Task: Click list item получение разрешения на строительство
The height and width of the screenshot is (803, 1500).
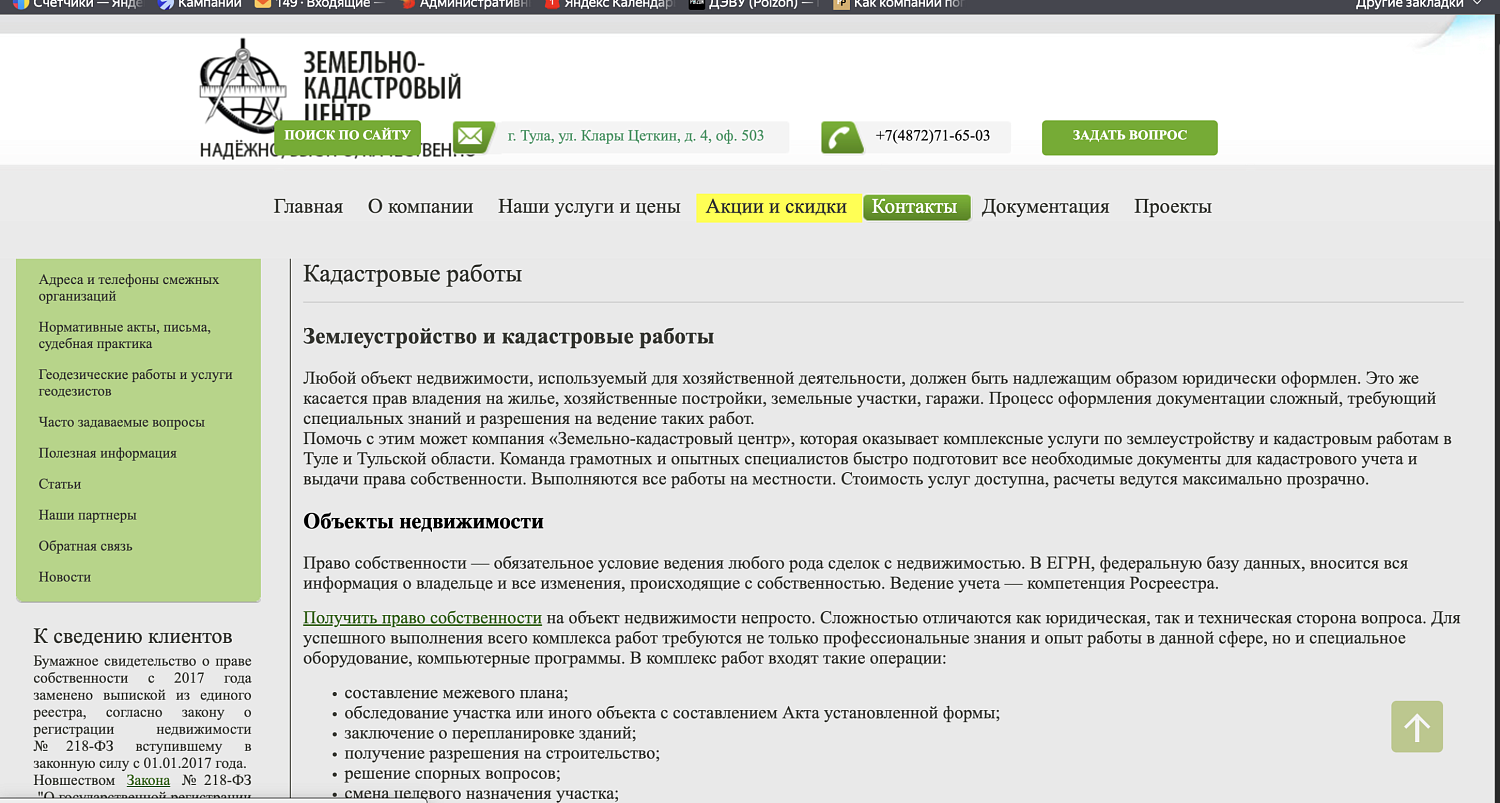Action: (502, 753)
